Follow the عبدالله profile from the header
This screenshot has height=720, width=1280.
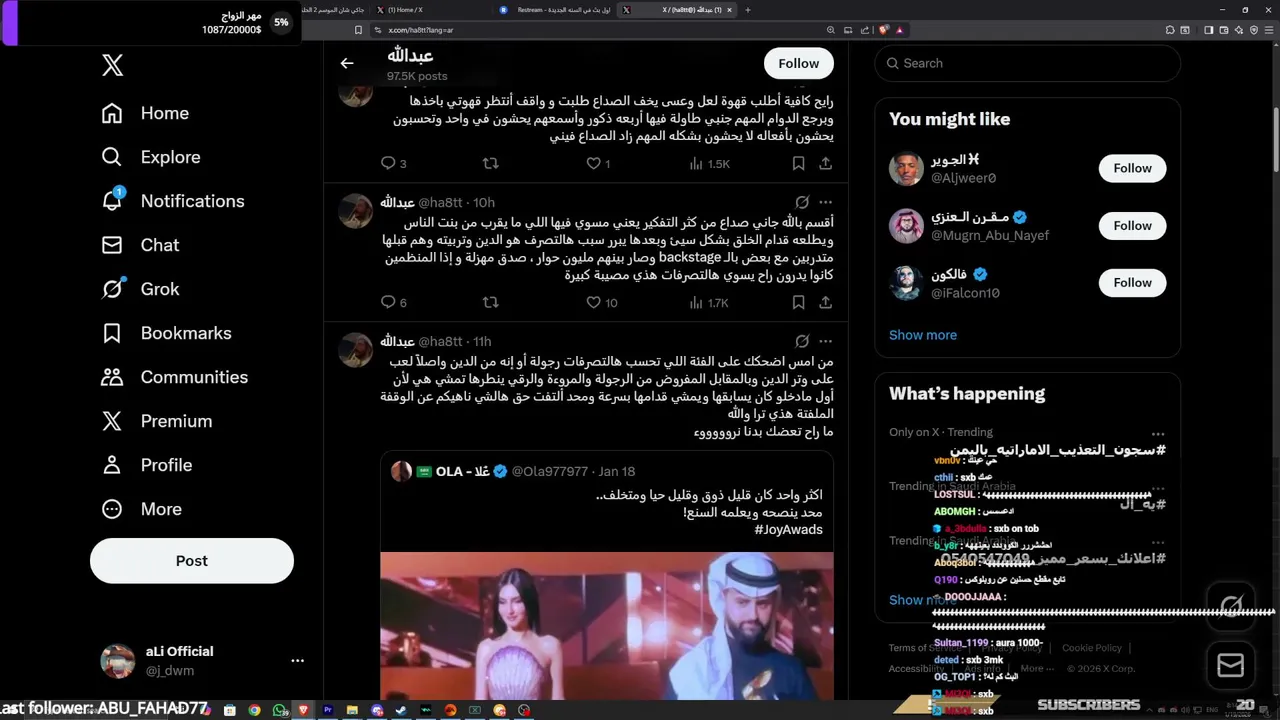[x=798, y=63]
